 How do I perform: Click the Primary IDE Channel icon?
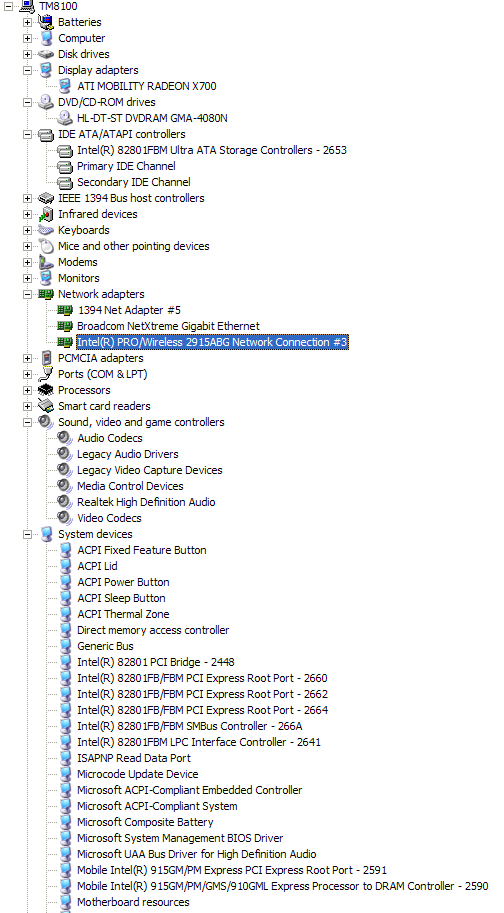(65, 167)
